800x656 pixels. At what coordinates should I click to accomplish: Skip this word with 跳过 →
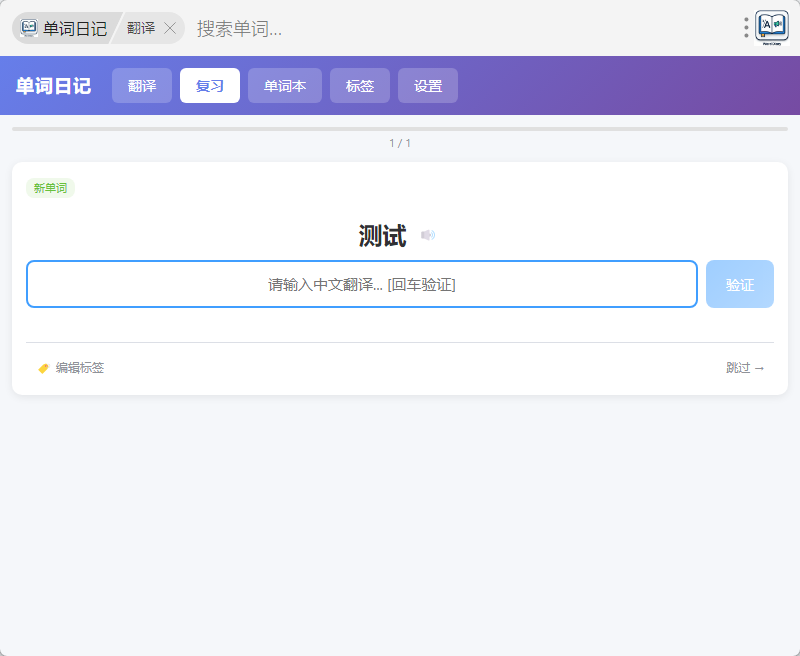tap(745, 368)
